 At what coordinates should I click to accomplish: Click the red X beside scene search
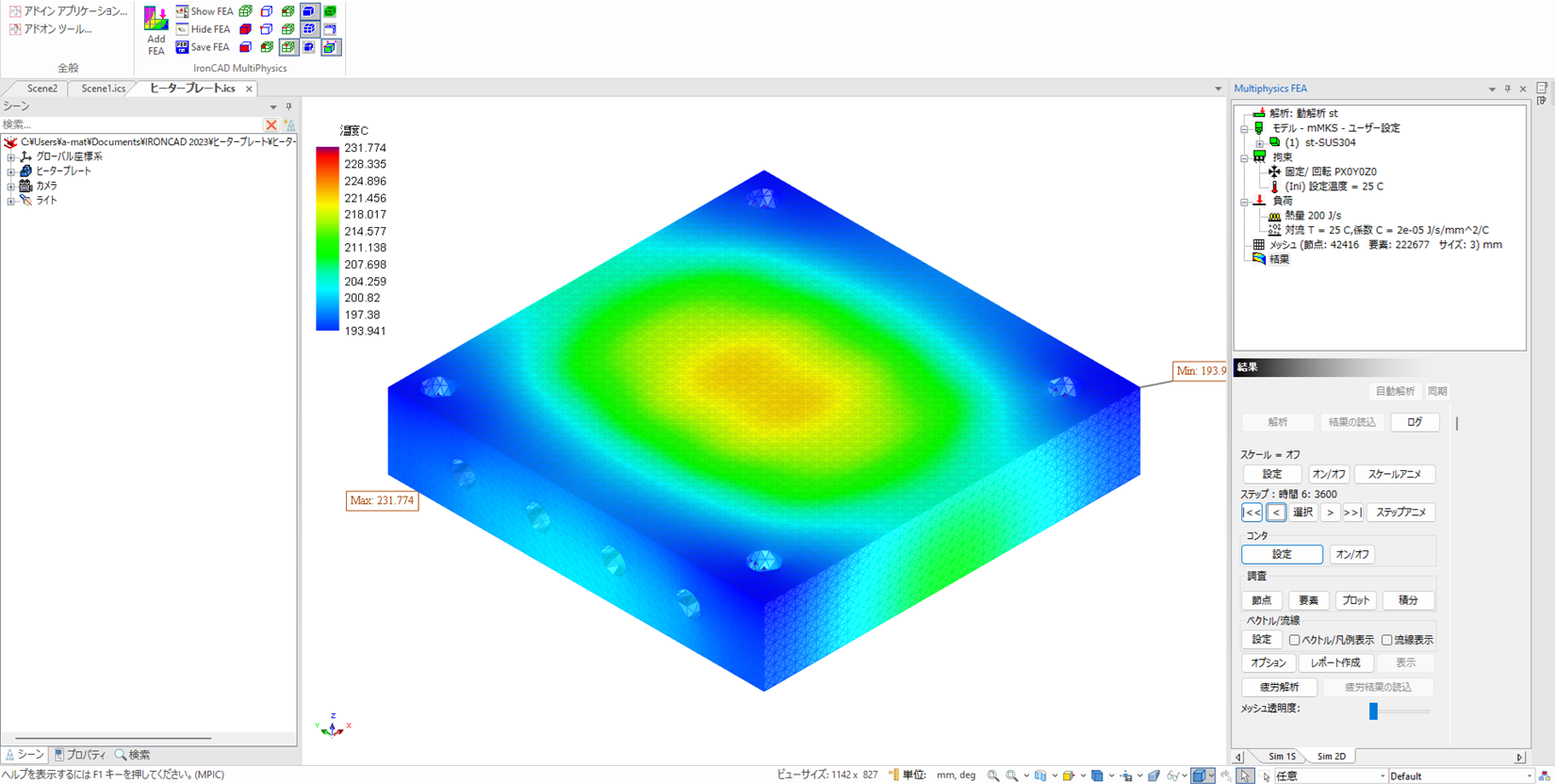click(271, 124)
